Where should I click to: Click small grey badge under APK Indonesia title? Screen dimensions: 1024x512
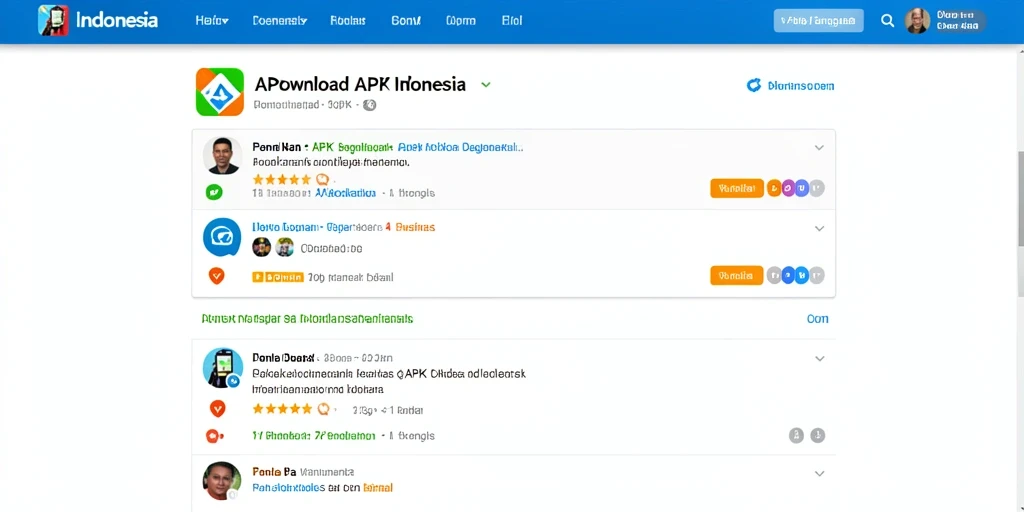point(370,104)
